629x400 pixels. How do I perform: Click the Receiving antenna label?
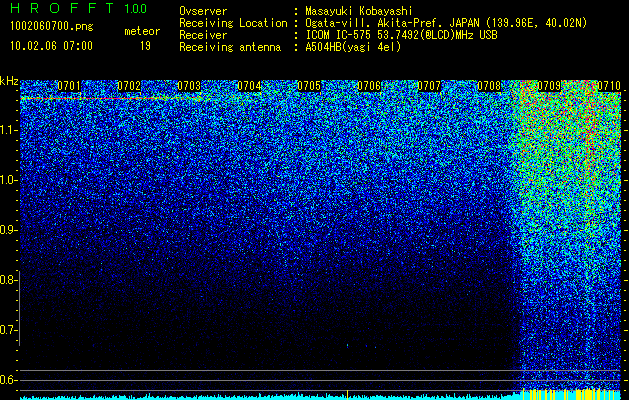point(230,47)
